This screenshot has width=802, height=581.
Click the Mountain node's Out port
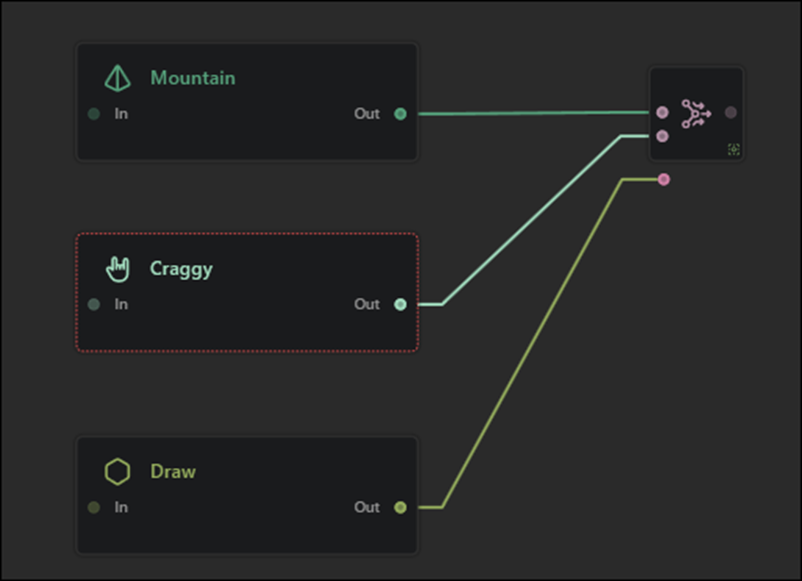pos(400,114)
